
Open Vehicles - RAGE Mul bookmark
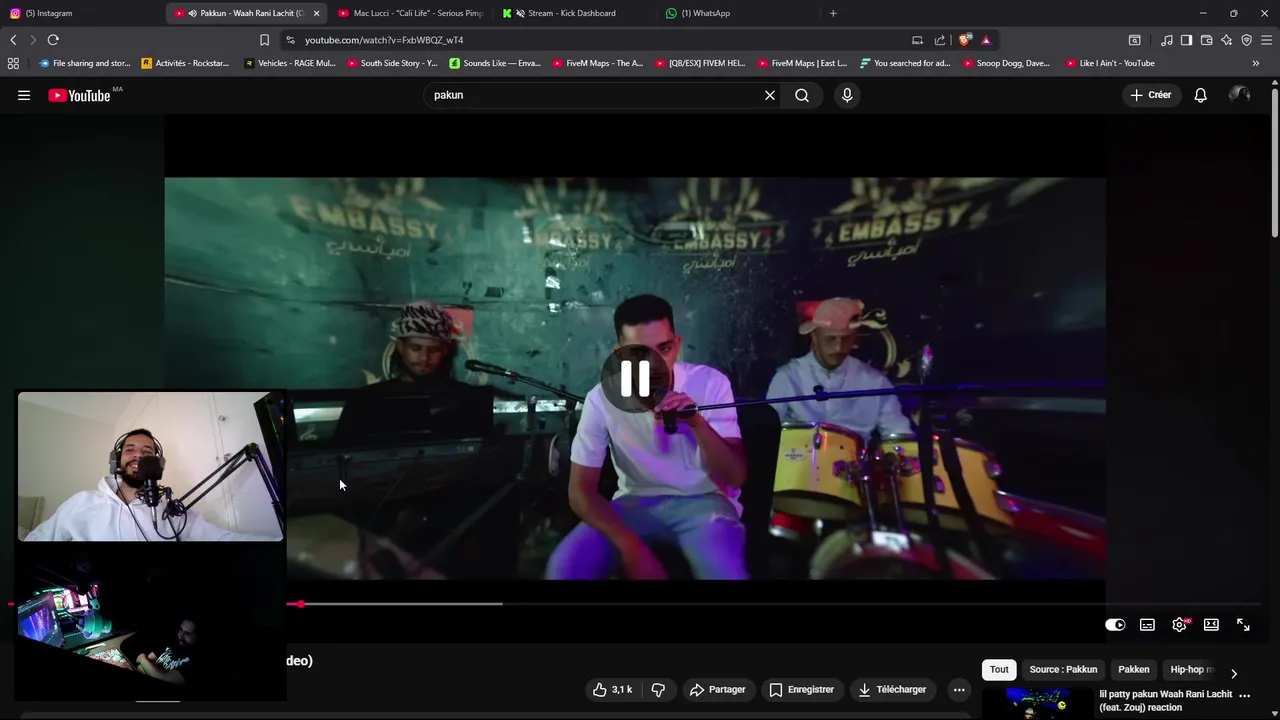click(x=290, y=63)
